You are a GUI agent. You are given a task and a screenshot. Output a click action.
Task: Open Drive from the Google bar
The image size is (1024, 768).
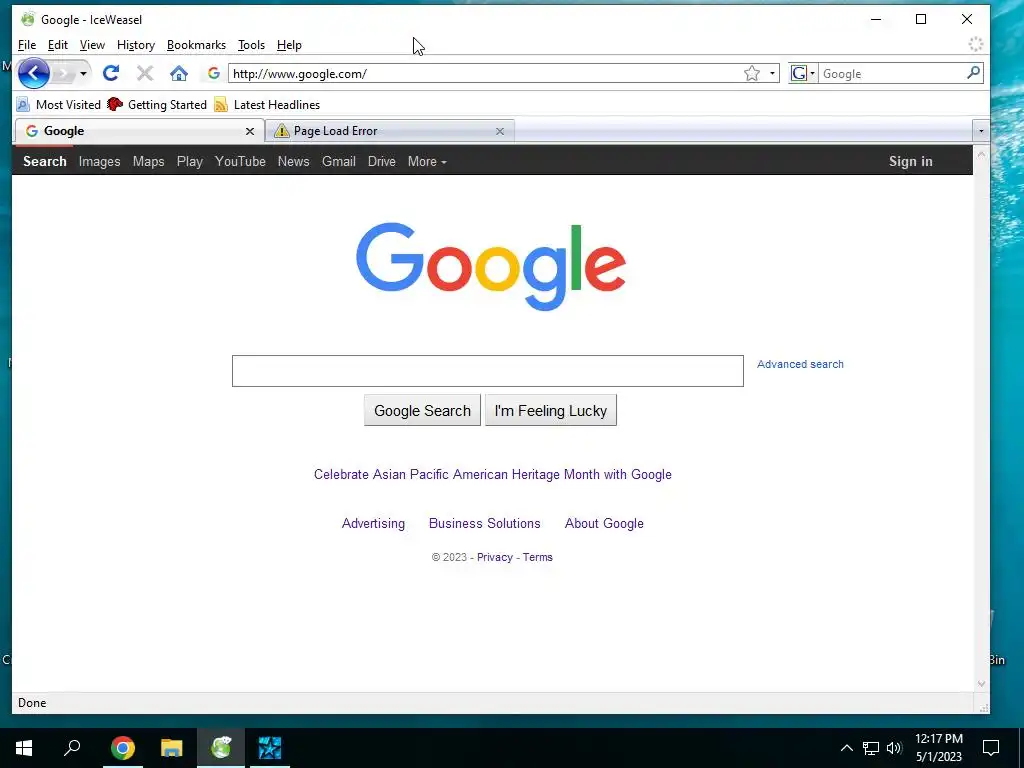point(381,161)
